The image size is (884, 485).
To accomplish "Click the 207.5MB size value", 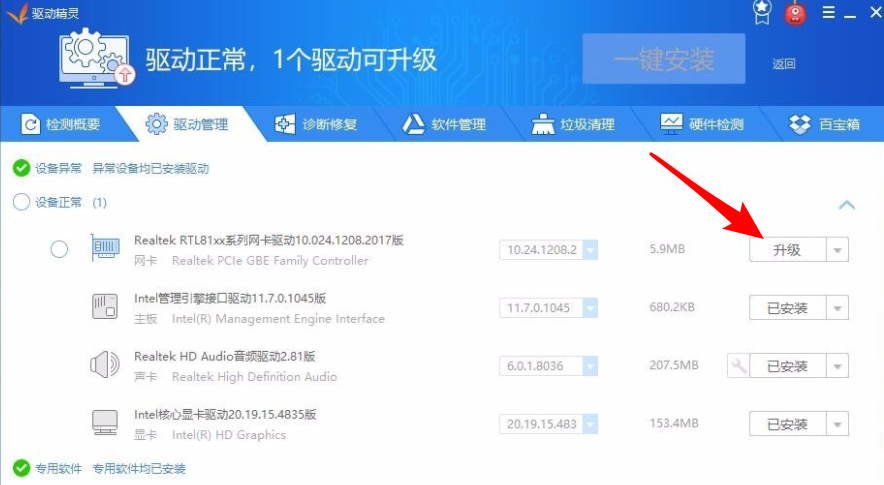I will 674,365.
